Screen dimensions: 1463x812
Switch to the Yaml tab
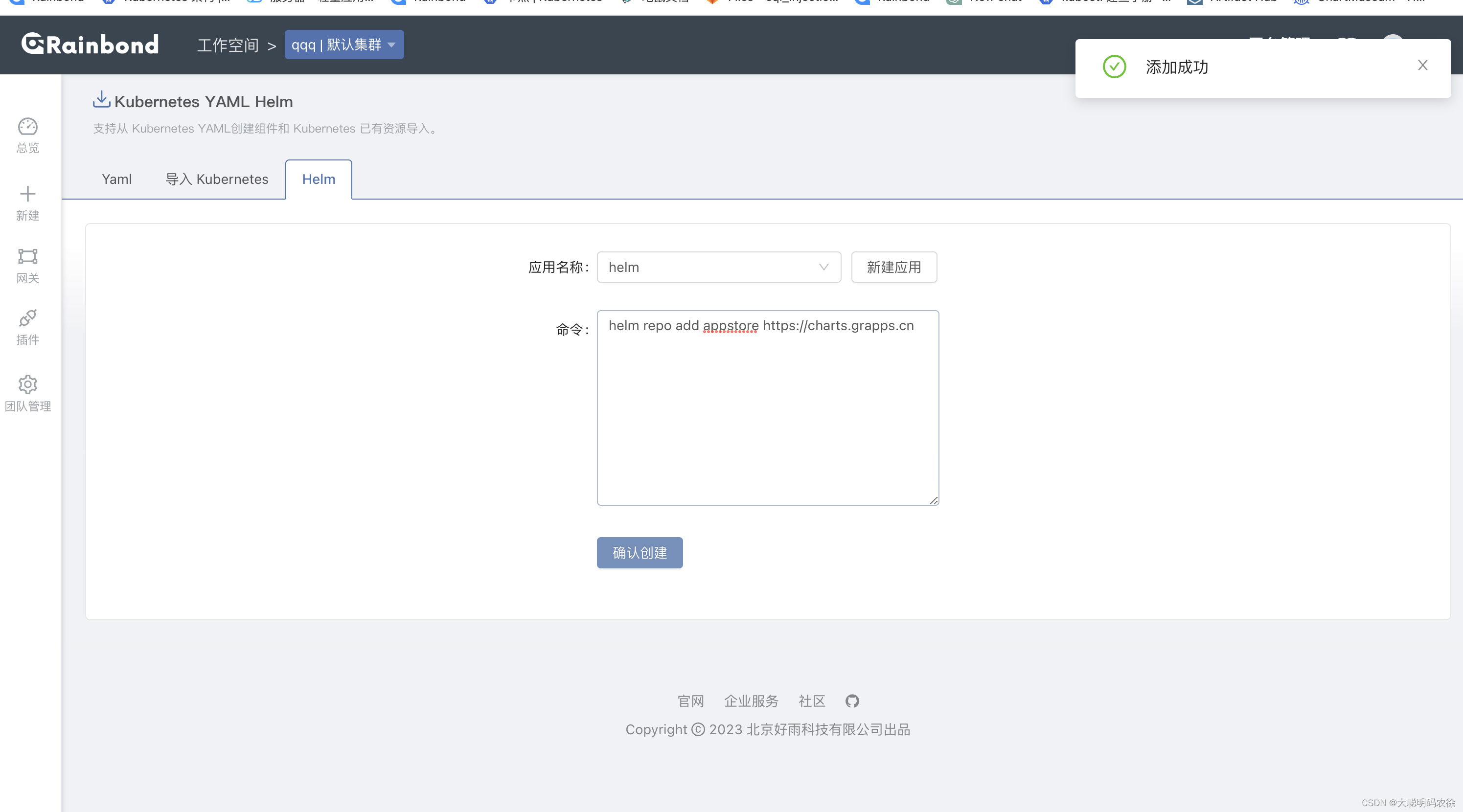(x=116, y=180)
